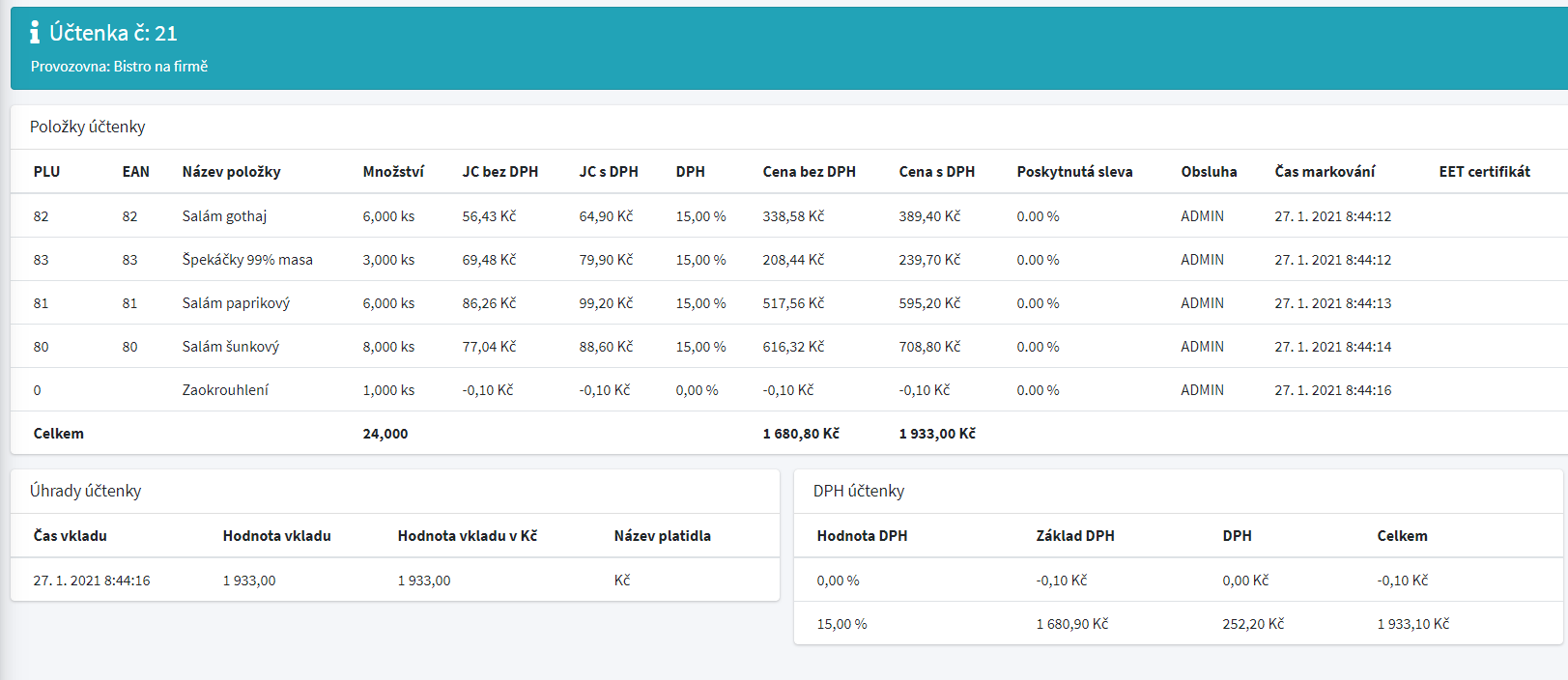1568x680 pixels.
Task: Click the Cena s DPH column header
Action: point(936,172)
